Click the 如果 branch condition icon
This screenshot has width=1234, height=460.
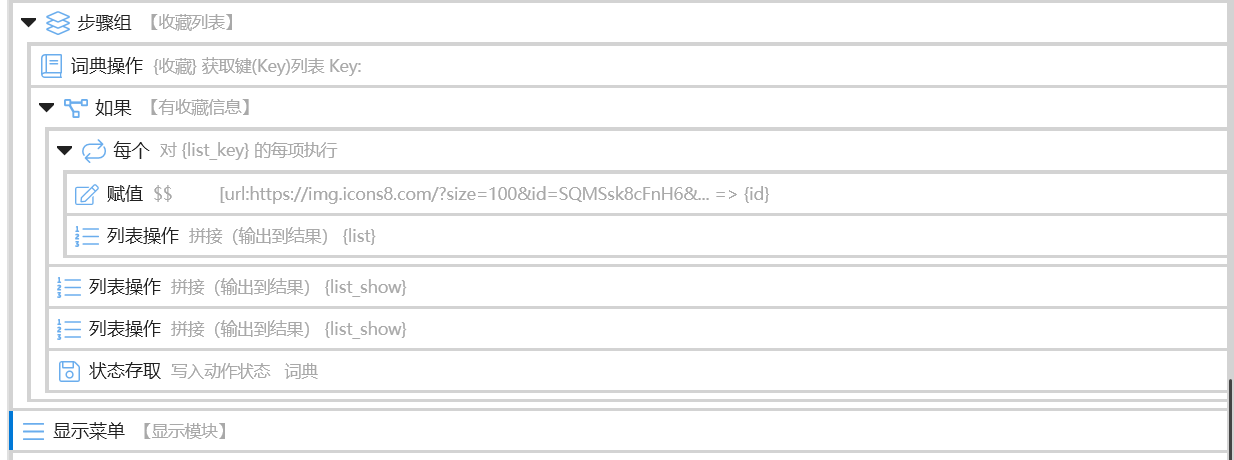point(75,108)
